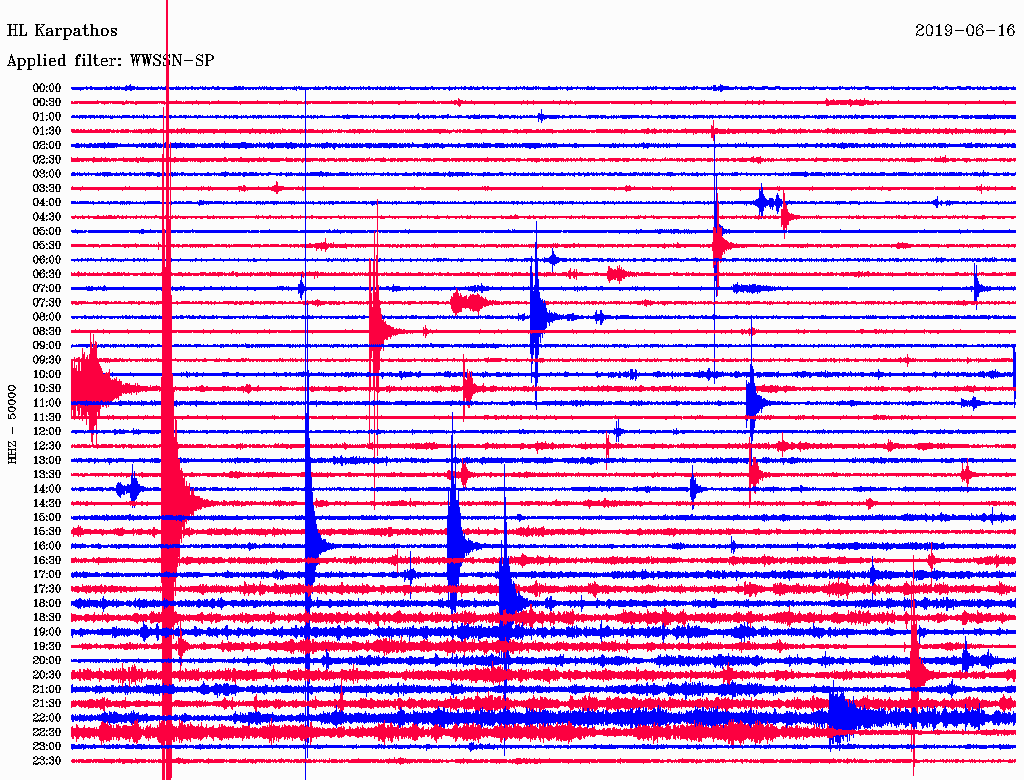Select the 11:30 time label
The height and width of the screenshot is (780, 1024).
47,417
